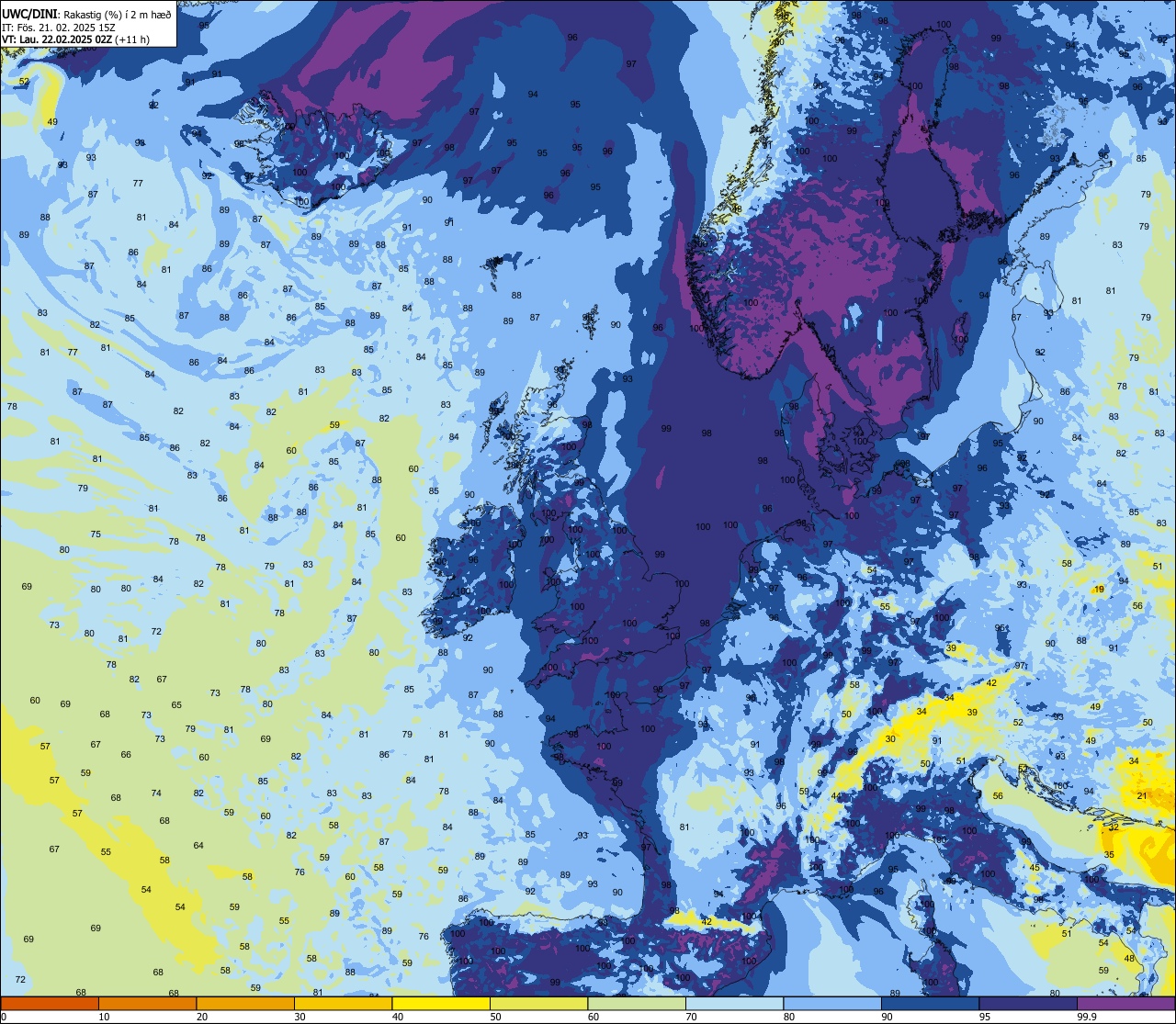The height and width of the screenshot is (1024, 1176).
Task: Click the 90–95 dark blue legend swatch
Action: point(930,1003)
